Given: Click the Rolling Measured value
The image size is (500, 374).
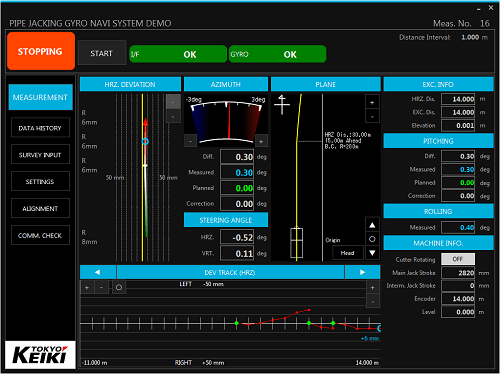Looking at the screenshot, I should (458, 227).
